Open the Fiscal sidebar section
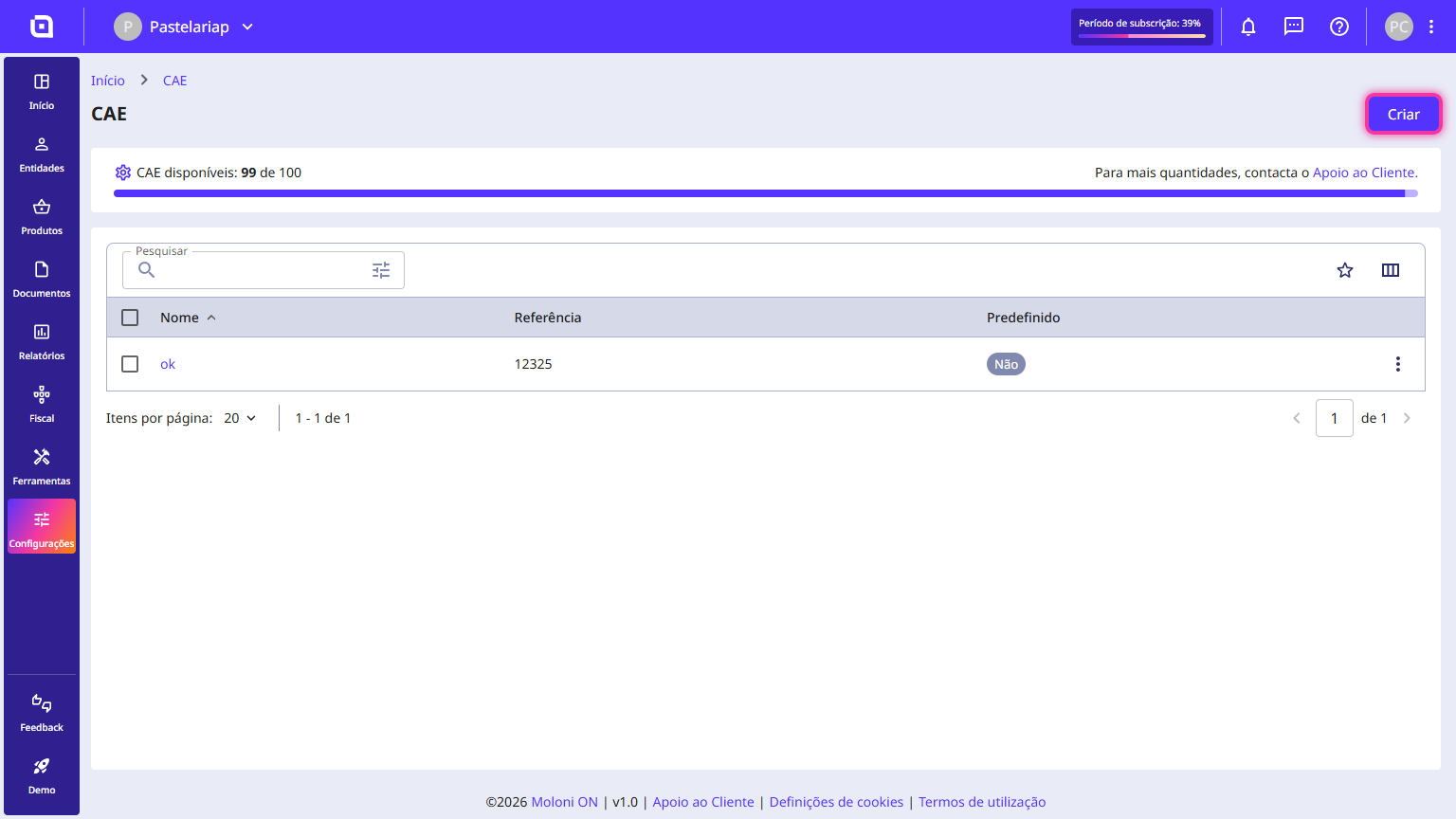 42,404
